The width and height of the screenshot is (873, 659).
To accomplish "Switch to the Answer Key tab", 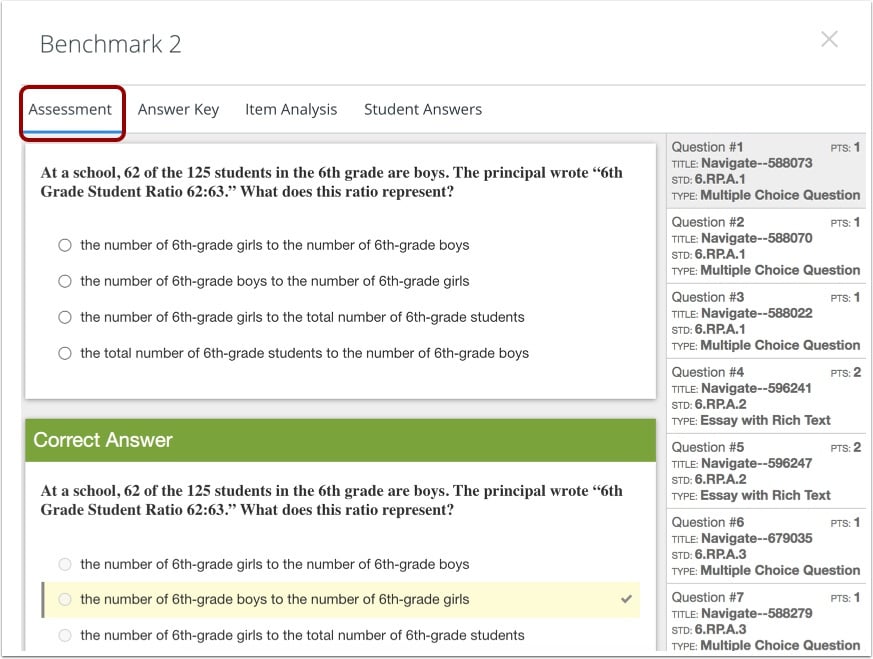I will [178, 109].
